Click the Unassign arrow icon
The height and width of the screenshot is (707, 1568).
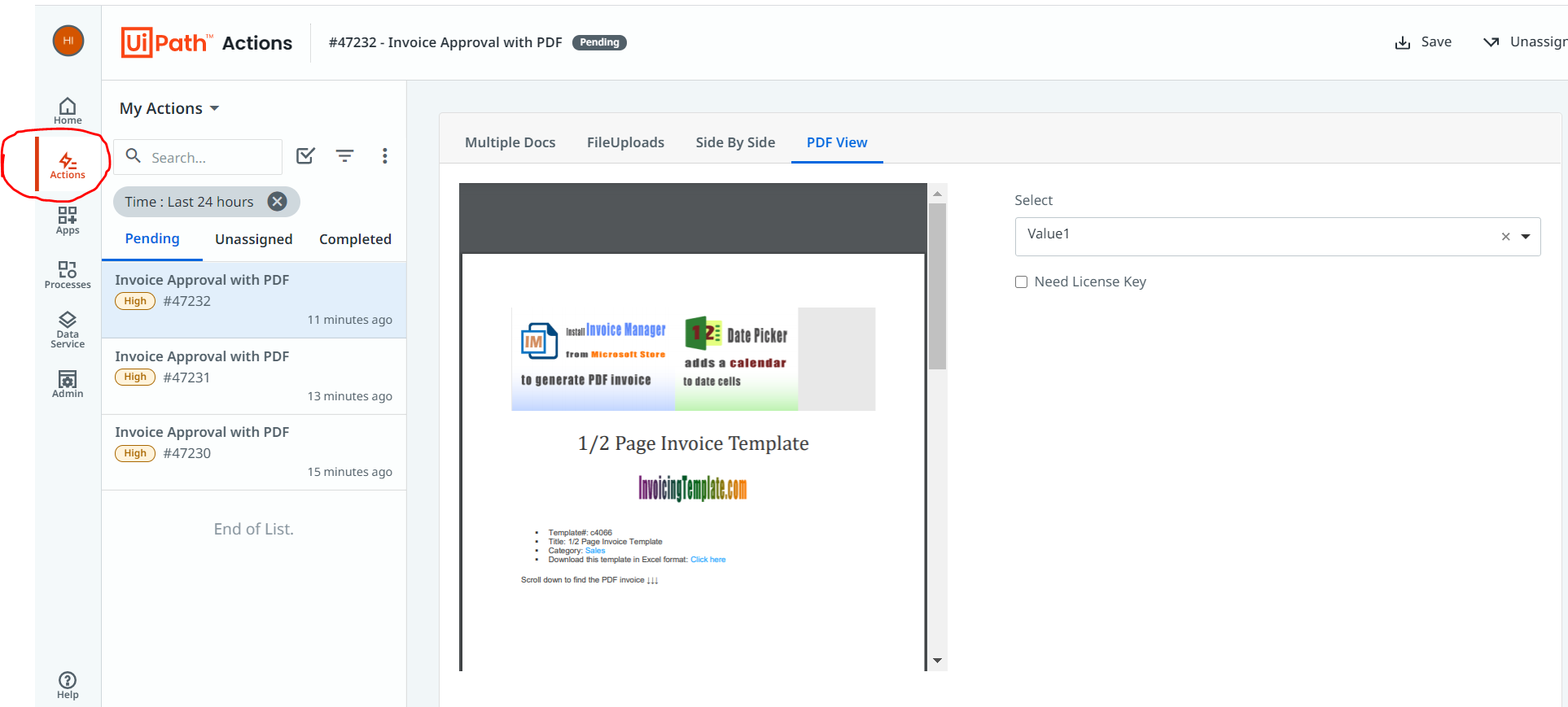(1491, 42)
